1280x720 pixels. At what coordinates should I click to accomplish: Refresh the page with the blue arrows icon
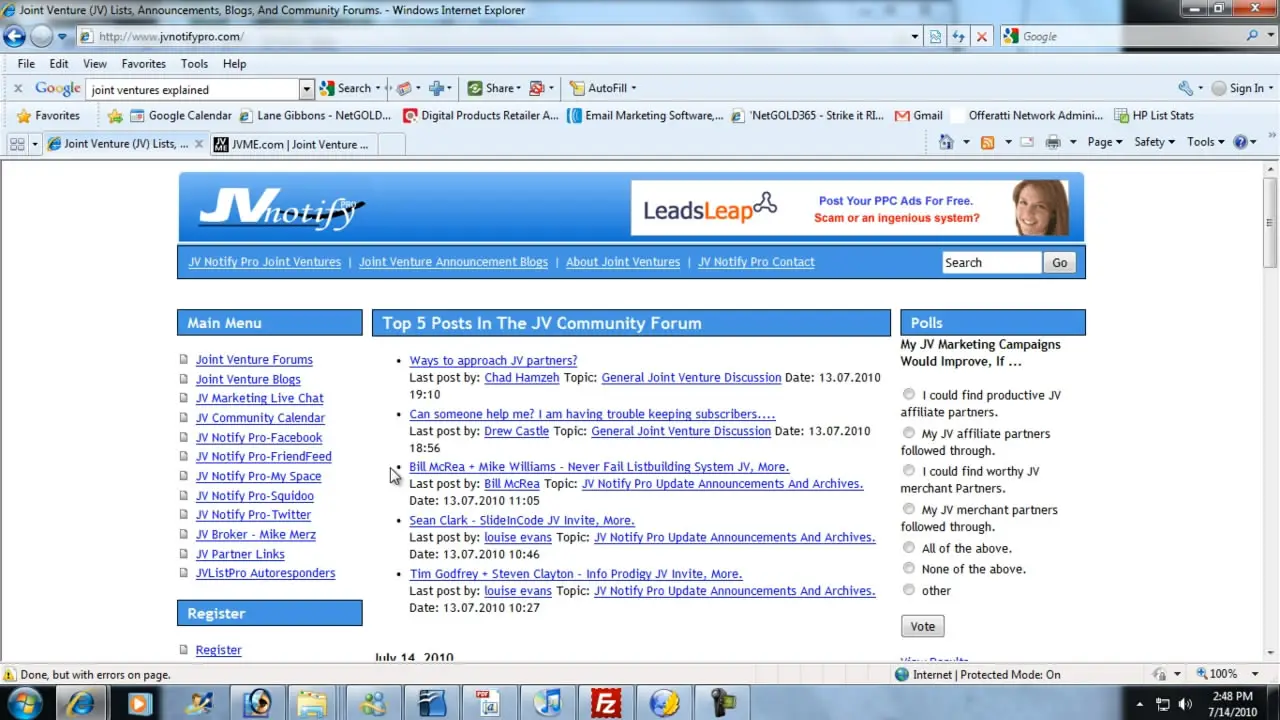[959, 37]
